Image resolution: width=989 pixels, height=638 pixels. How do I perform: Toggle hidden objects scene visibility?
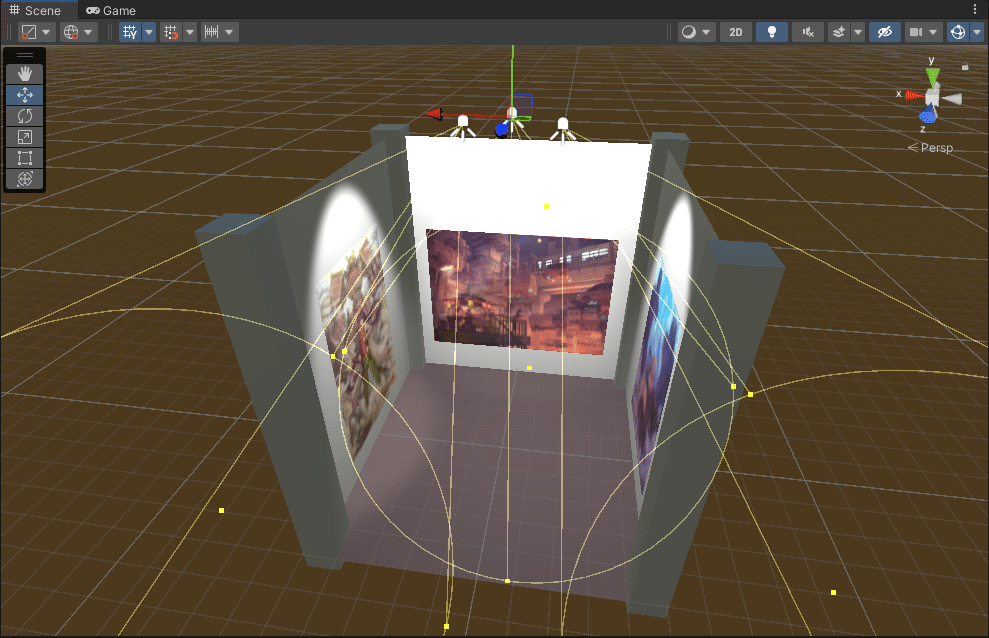[x=884, y=32]
